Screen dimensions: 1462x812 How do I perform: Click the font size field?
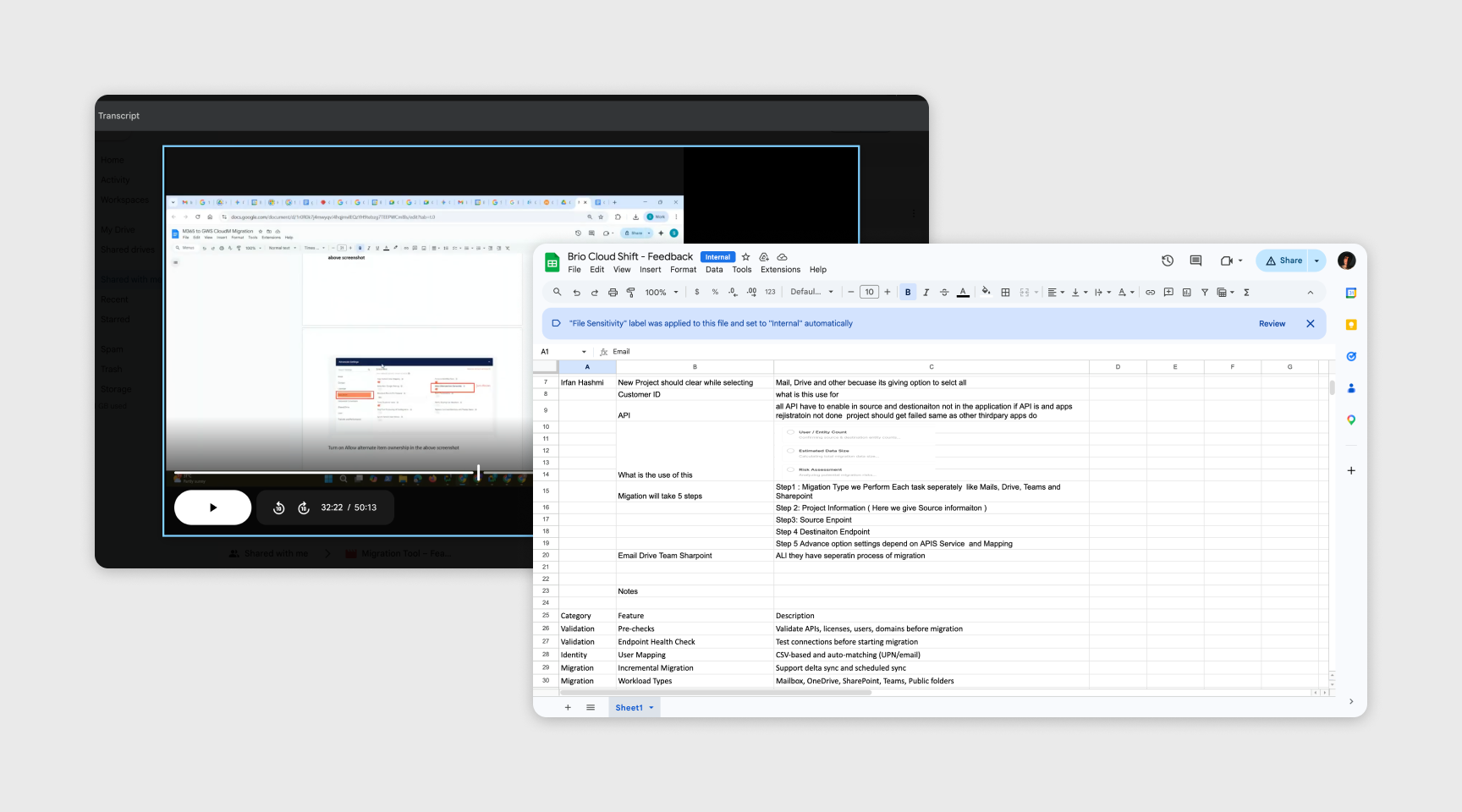[869, 292]
